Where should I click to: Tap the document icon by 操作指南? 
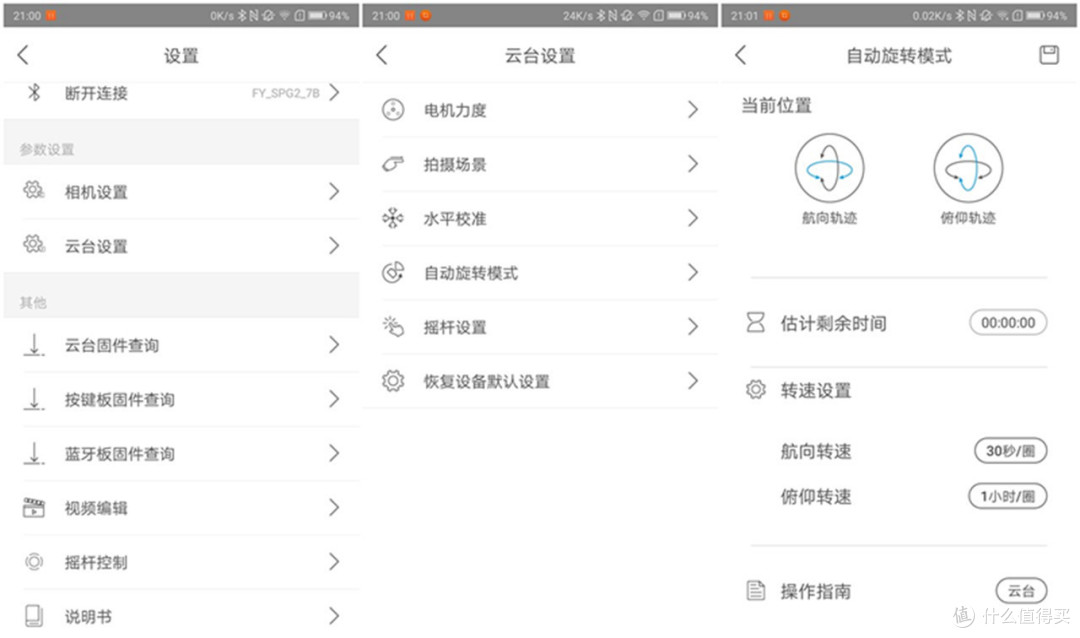(756, 590)
